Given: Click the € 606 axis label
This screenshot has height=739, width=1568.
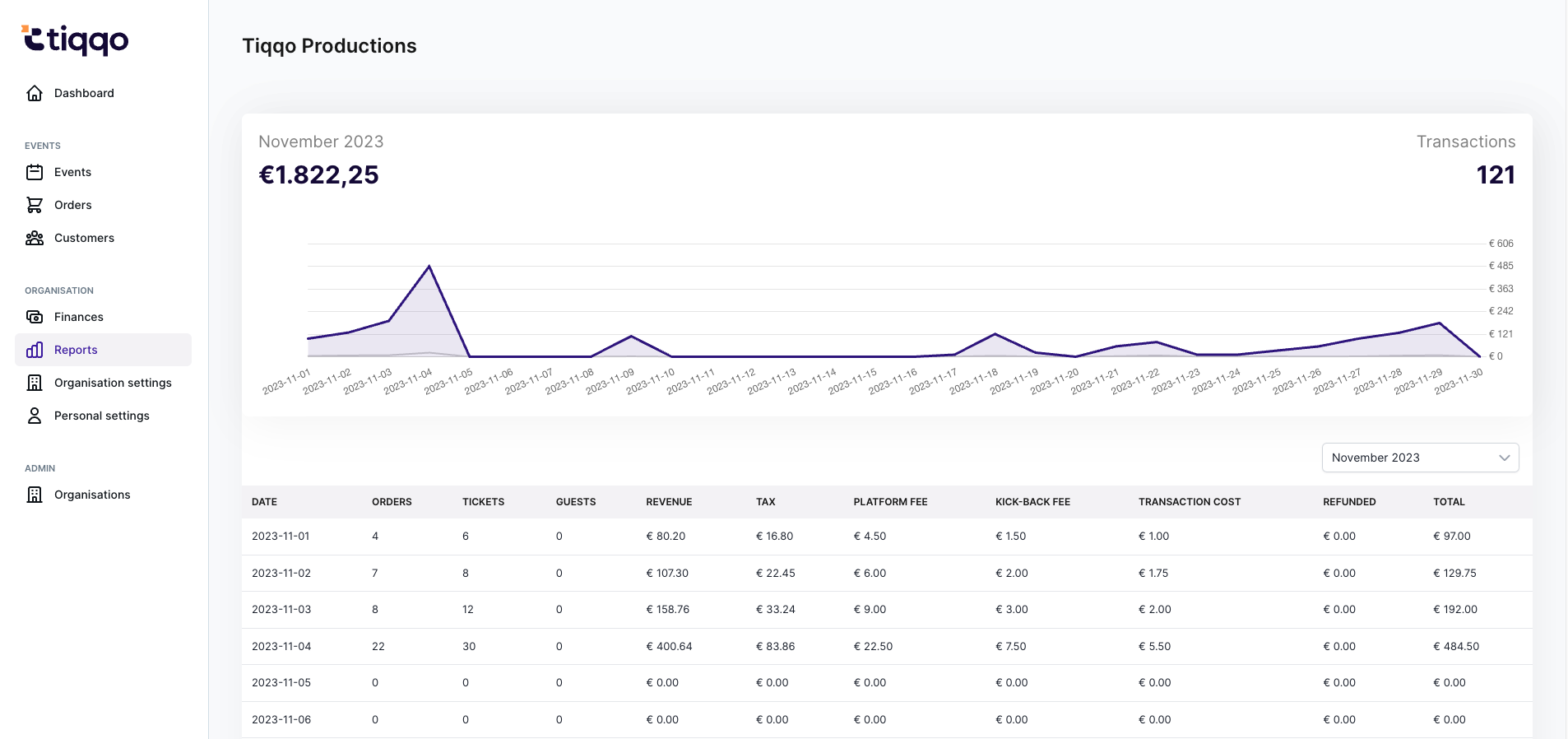Looking at the screenshot, I should [x=1501, y=244].
